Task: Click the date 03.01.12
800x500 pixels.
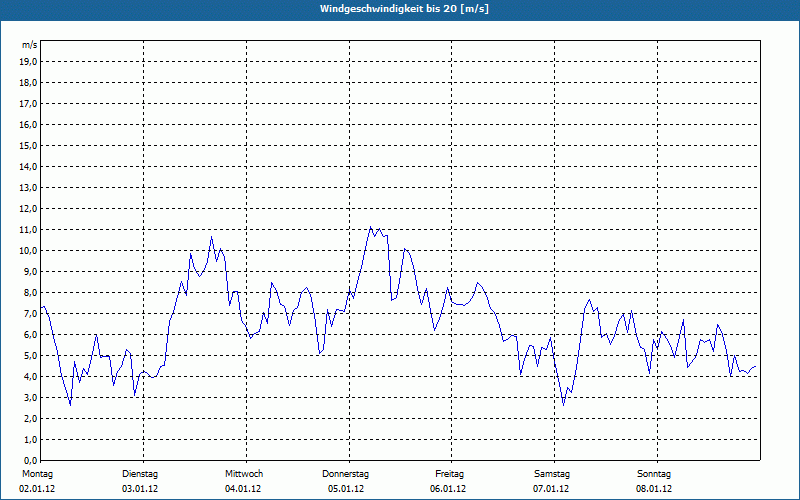Action: tap(140, 489)
